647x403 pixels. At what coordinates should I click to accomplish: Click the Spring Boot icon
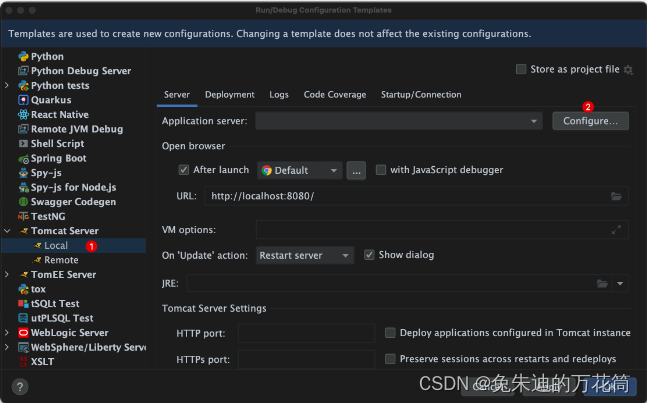[x=24, y=158]
